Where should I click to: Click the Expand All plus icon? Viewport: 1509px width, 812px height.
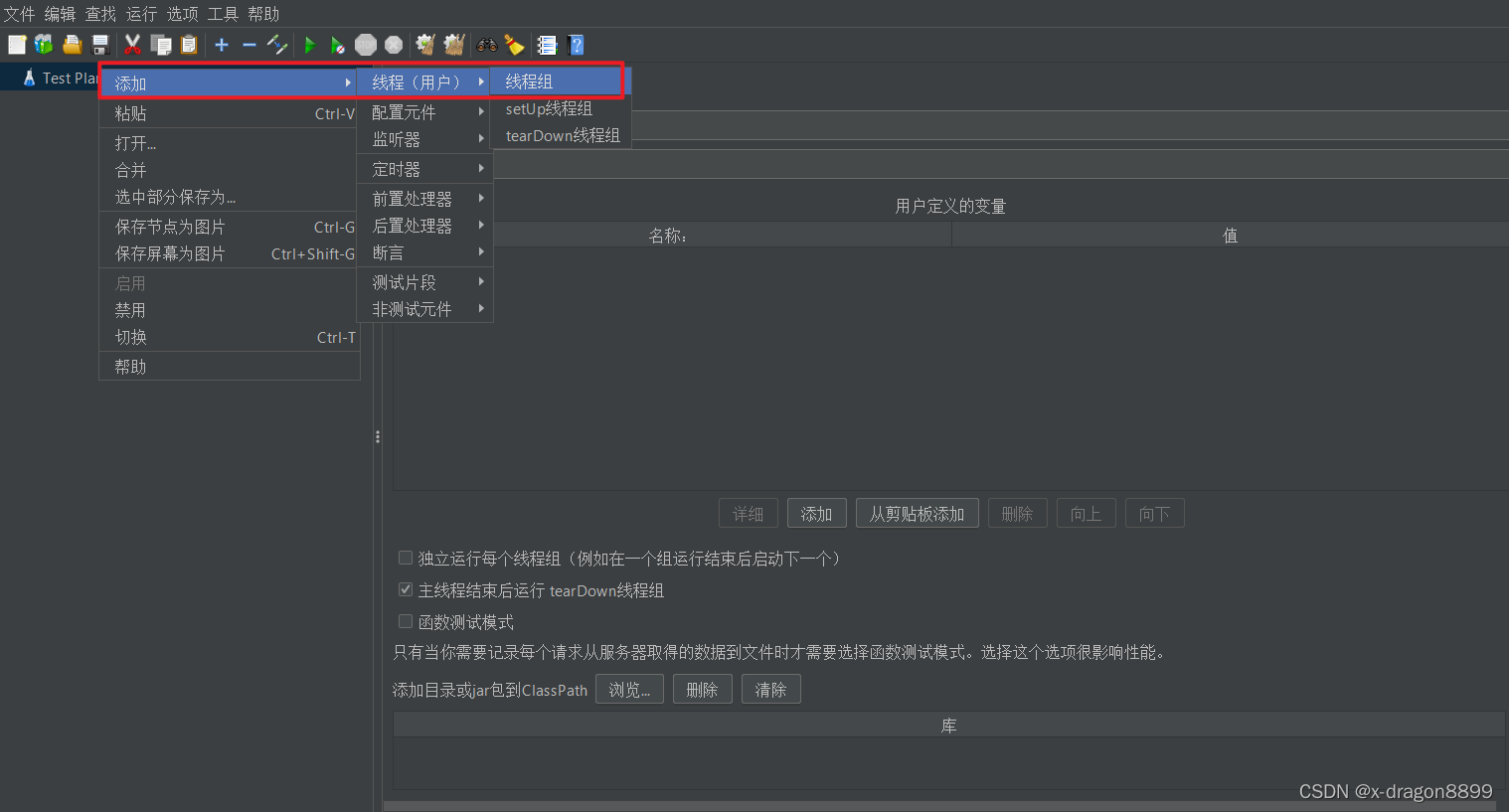(x=222, y=45)
